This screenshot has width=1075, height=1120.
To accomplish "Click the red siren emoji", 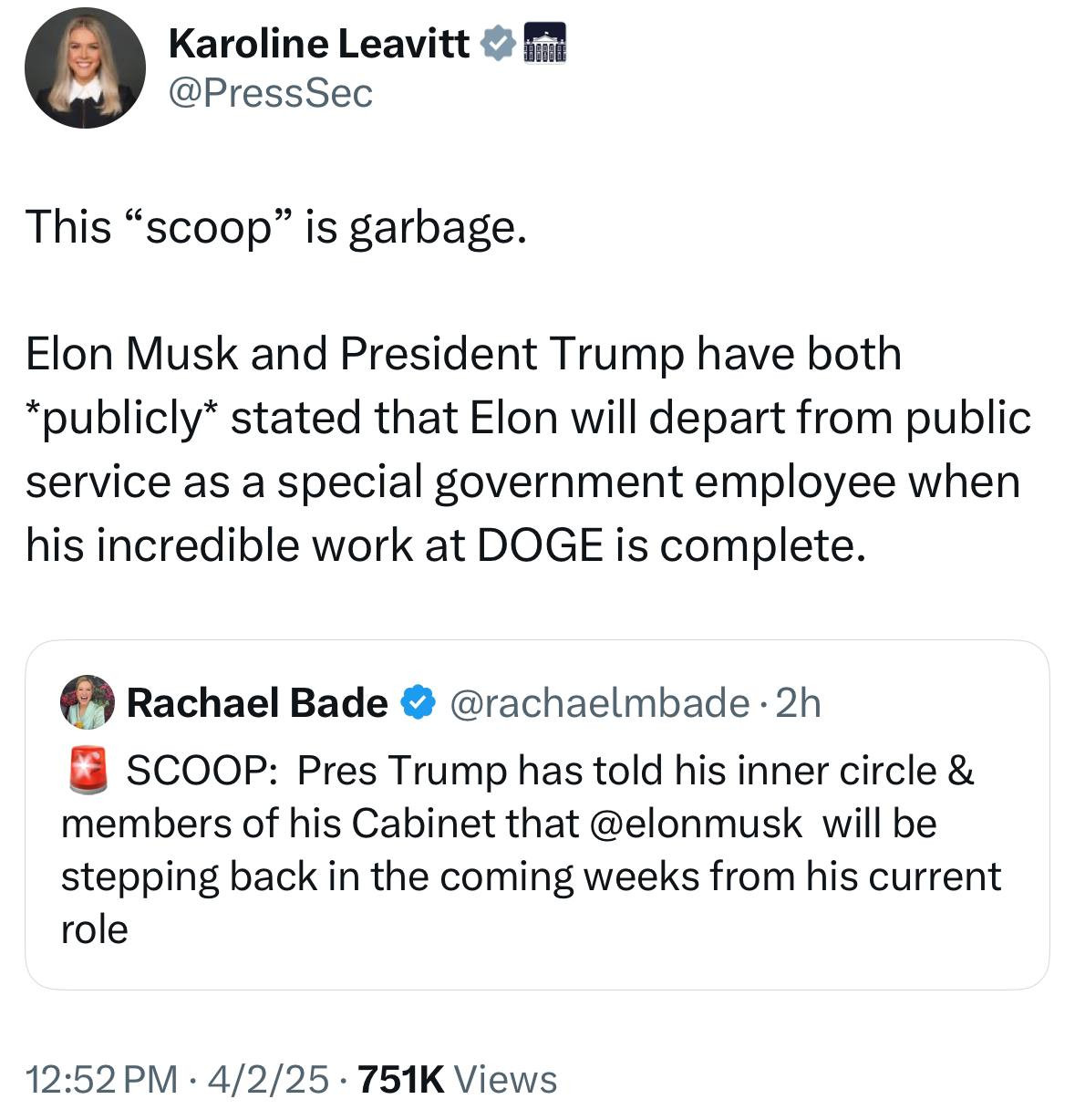I will pyautogui.click(x=88, y=771).
